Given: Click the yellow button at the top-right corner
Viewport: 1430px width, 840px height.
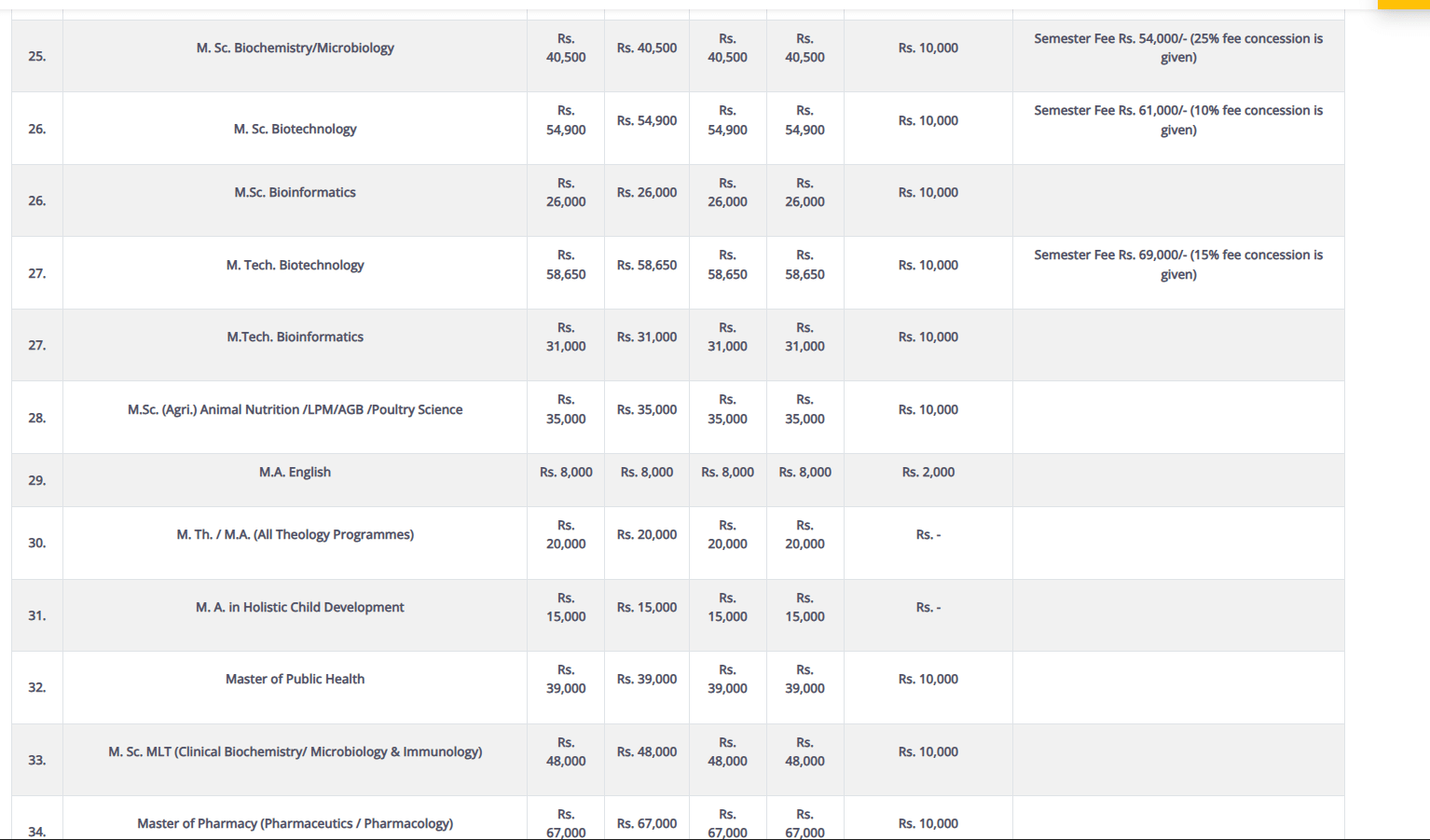Looking at the screenshot, I should 1403,4.
